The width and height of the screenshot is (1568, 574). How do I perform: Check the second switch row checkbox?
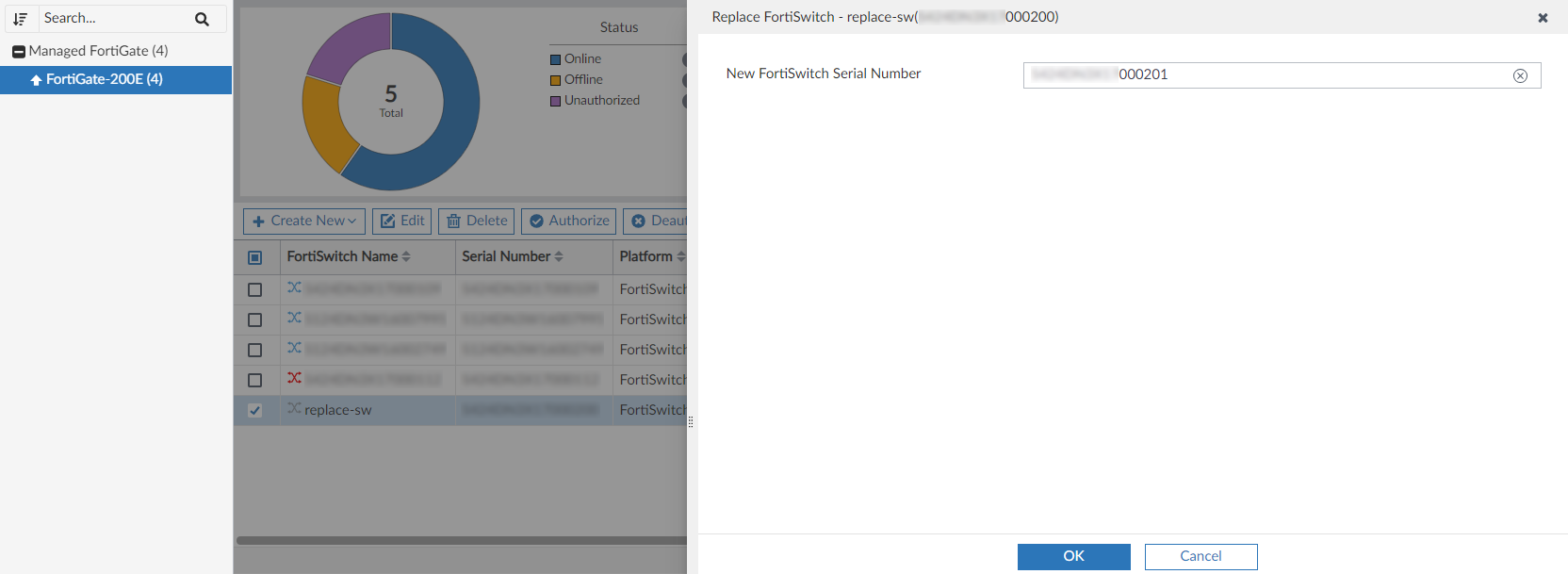point(254,320)
